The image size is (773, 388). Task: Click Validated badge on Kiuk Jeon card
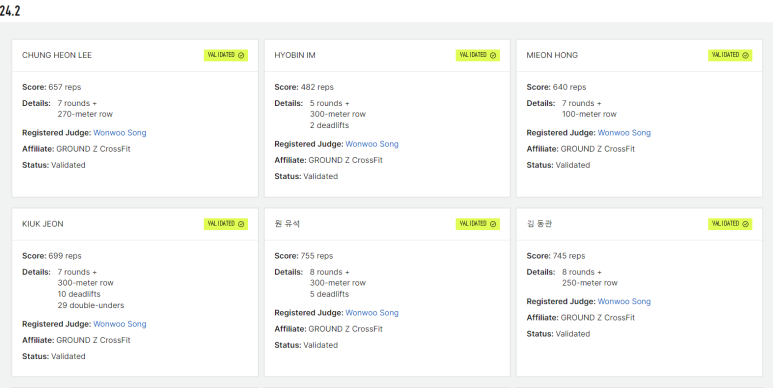coord(226,224)
